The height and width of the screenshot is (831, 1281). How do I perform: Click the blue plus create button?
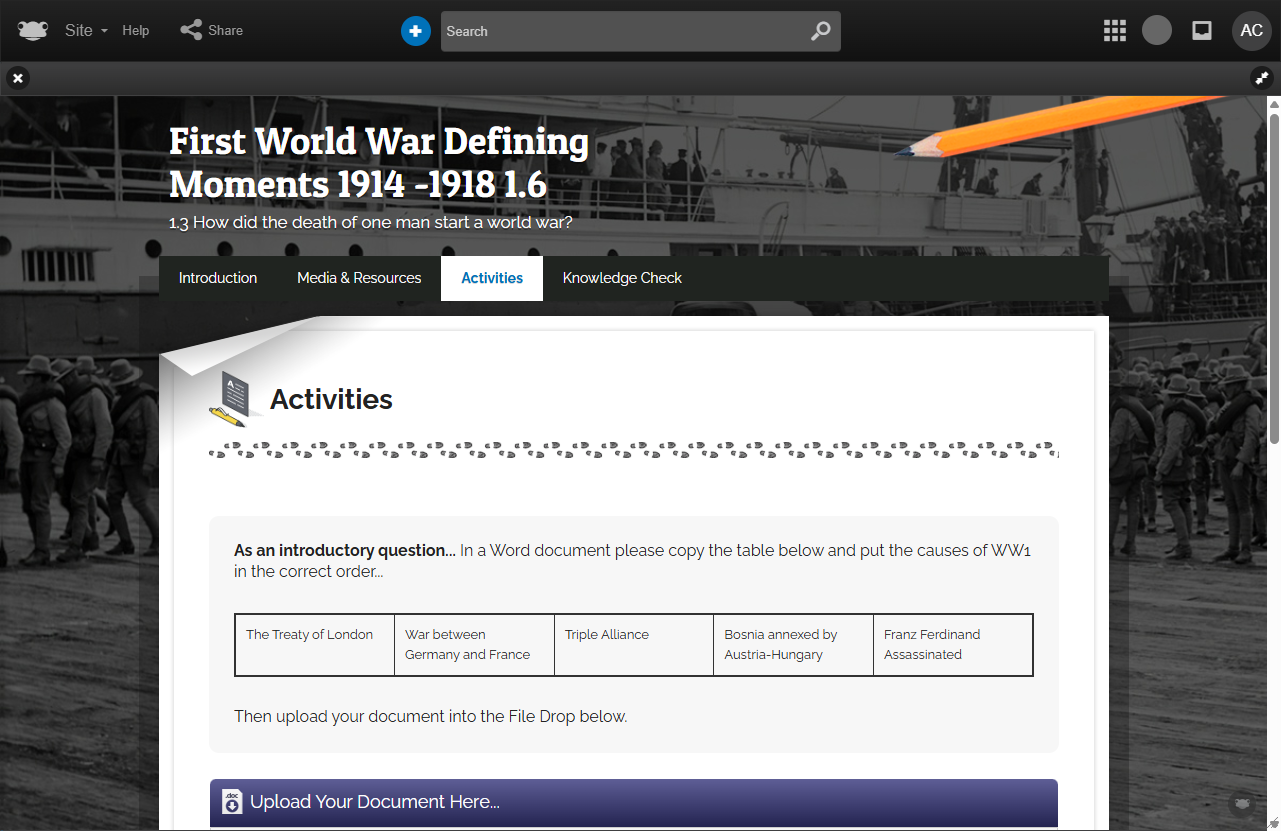(x=416, y=31)
